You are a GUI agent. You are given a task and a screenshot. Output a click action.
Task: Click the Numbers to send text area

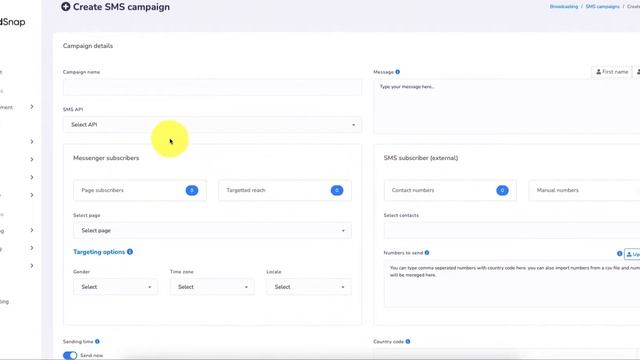pos(512,284)
